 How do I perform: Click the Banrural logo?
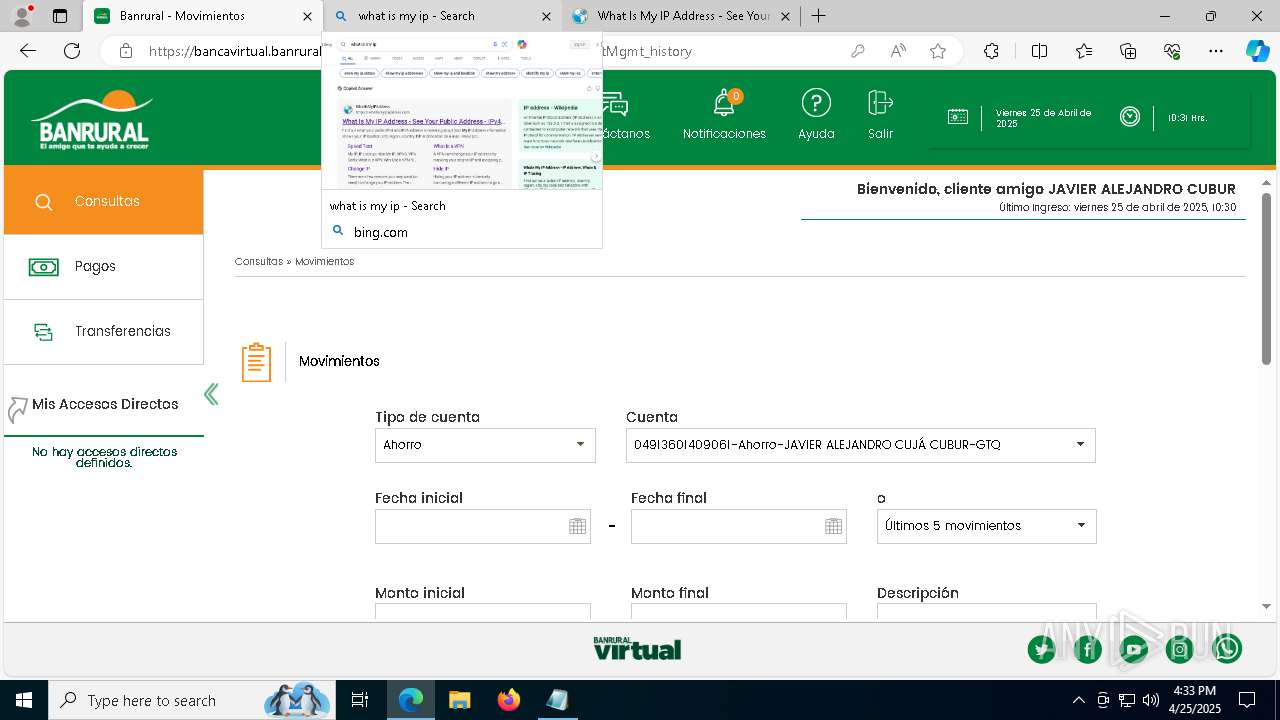pos(92,120)
